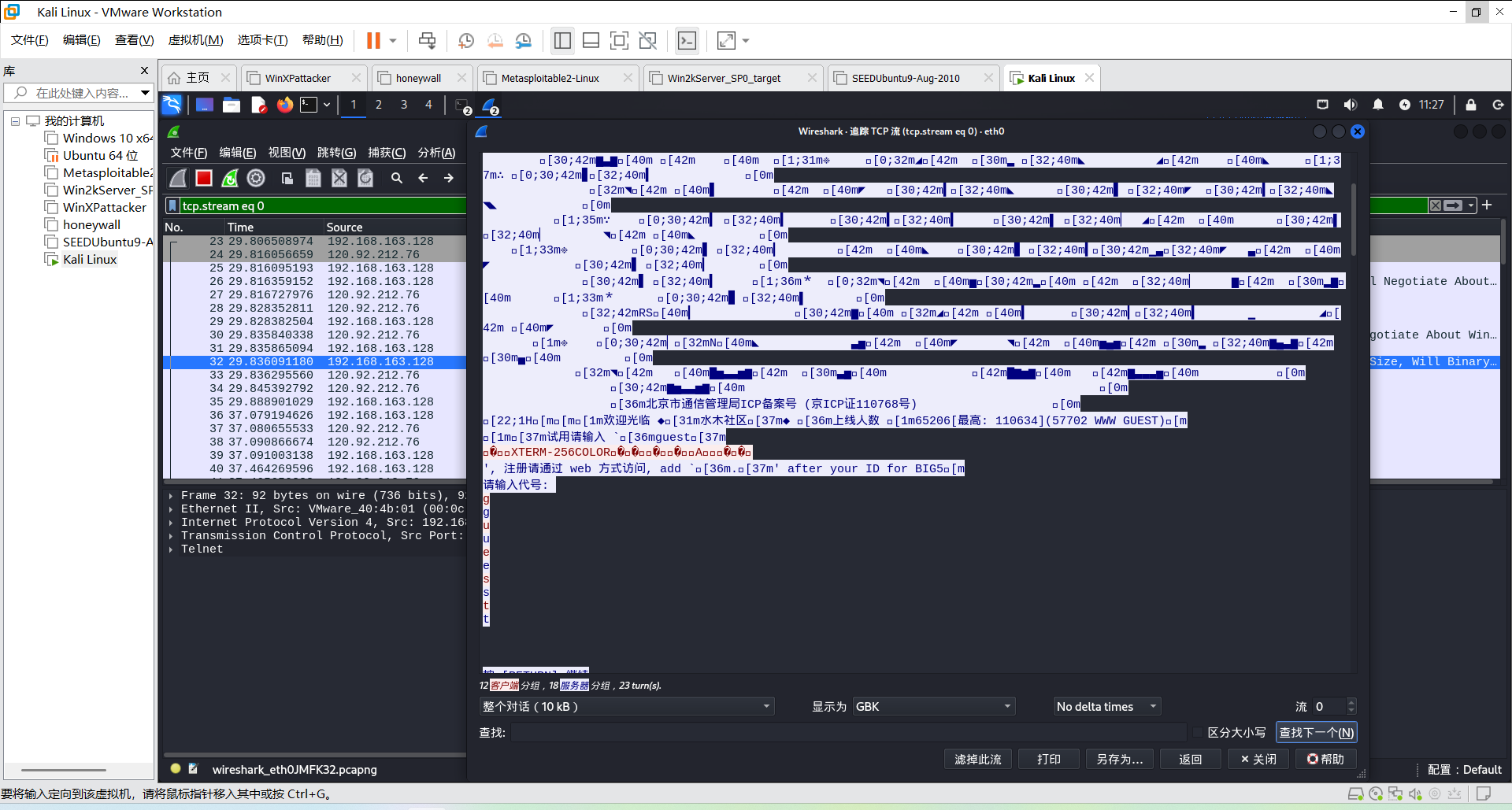Expand the Frame 32 packet detail
The width and height of the screenshot is (1512, 810).
[171, 496]
